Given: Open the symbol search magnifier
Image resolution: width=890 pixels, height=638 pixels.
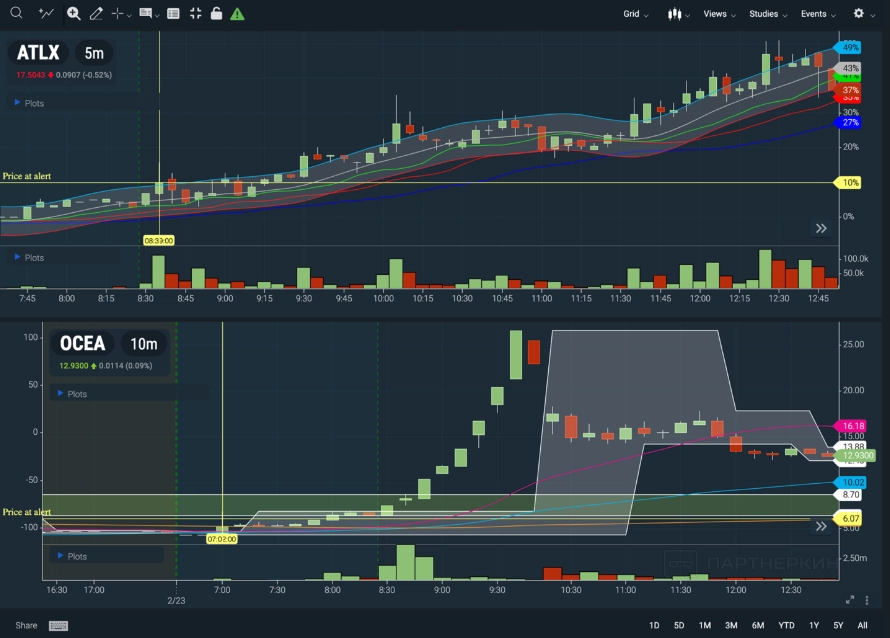Looking at the screenshot, I should click(16, 13).
